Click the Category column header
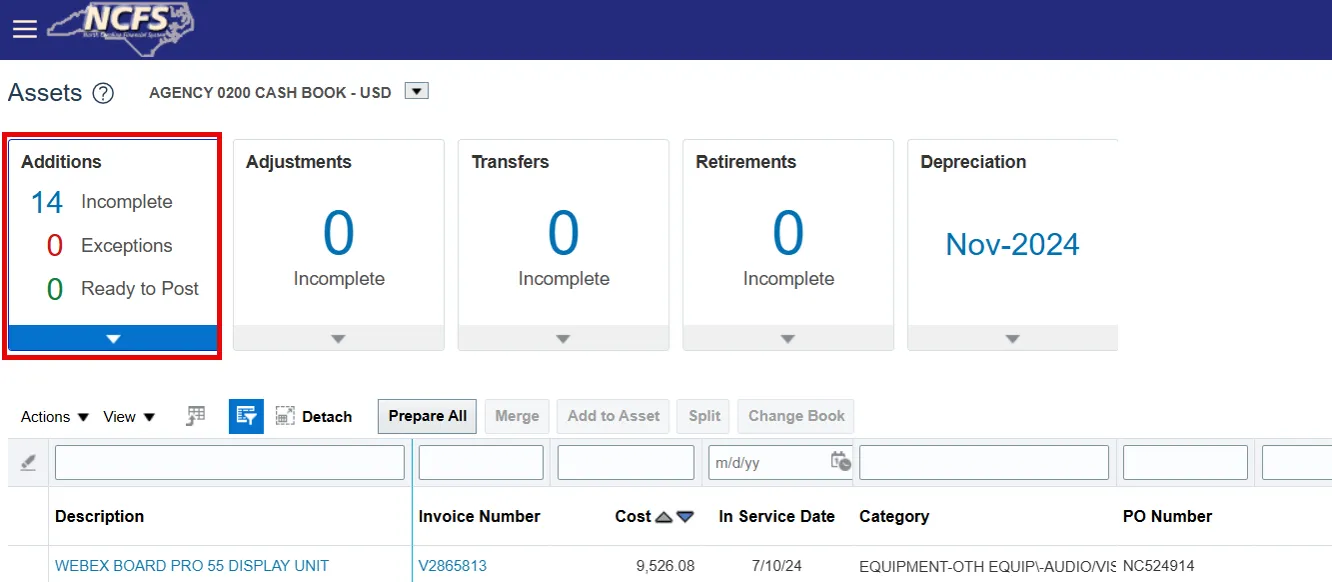Viewport: 1332px width, 582px height. [894, 517]
